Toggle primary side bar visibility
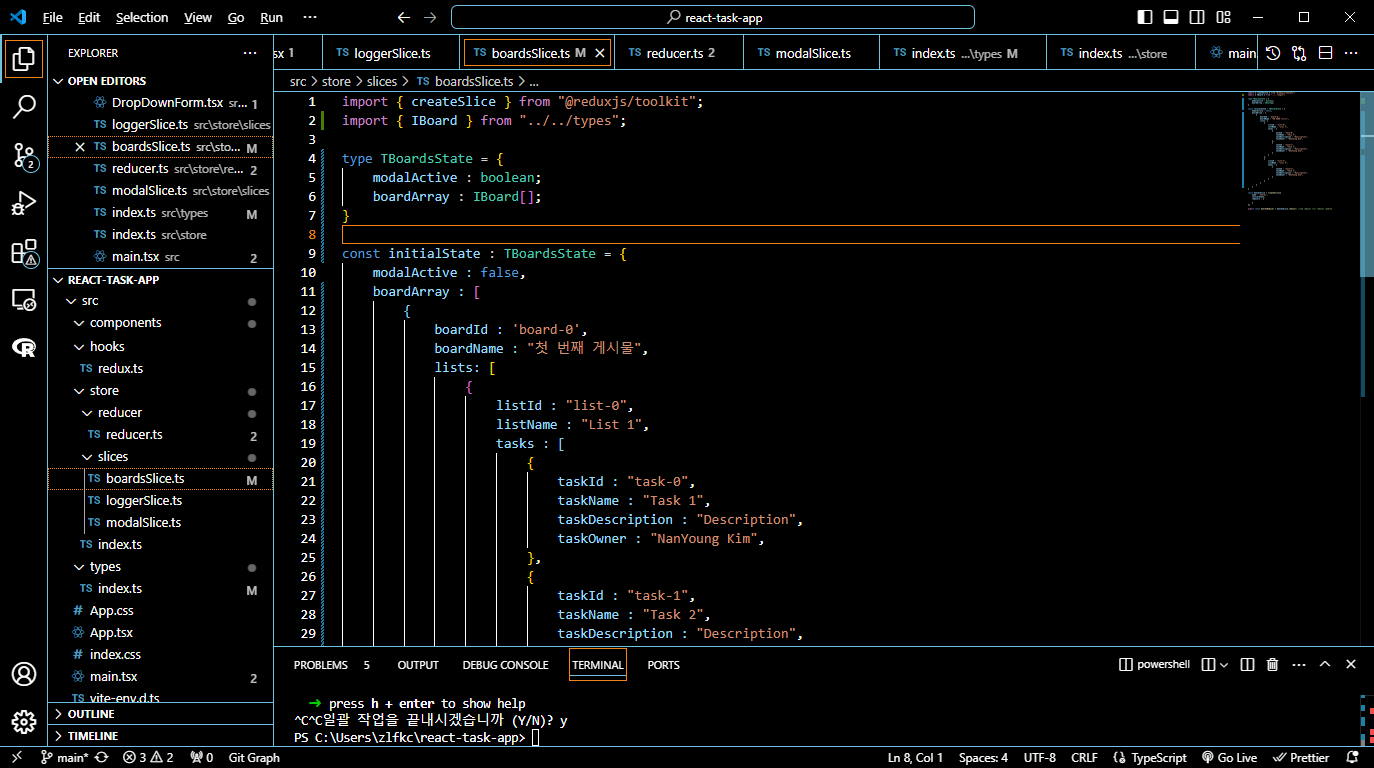 [x=1145, y=18]
